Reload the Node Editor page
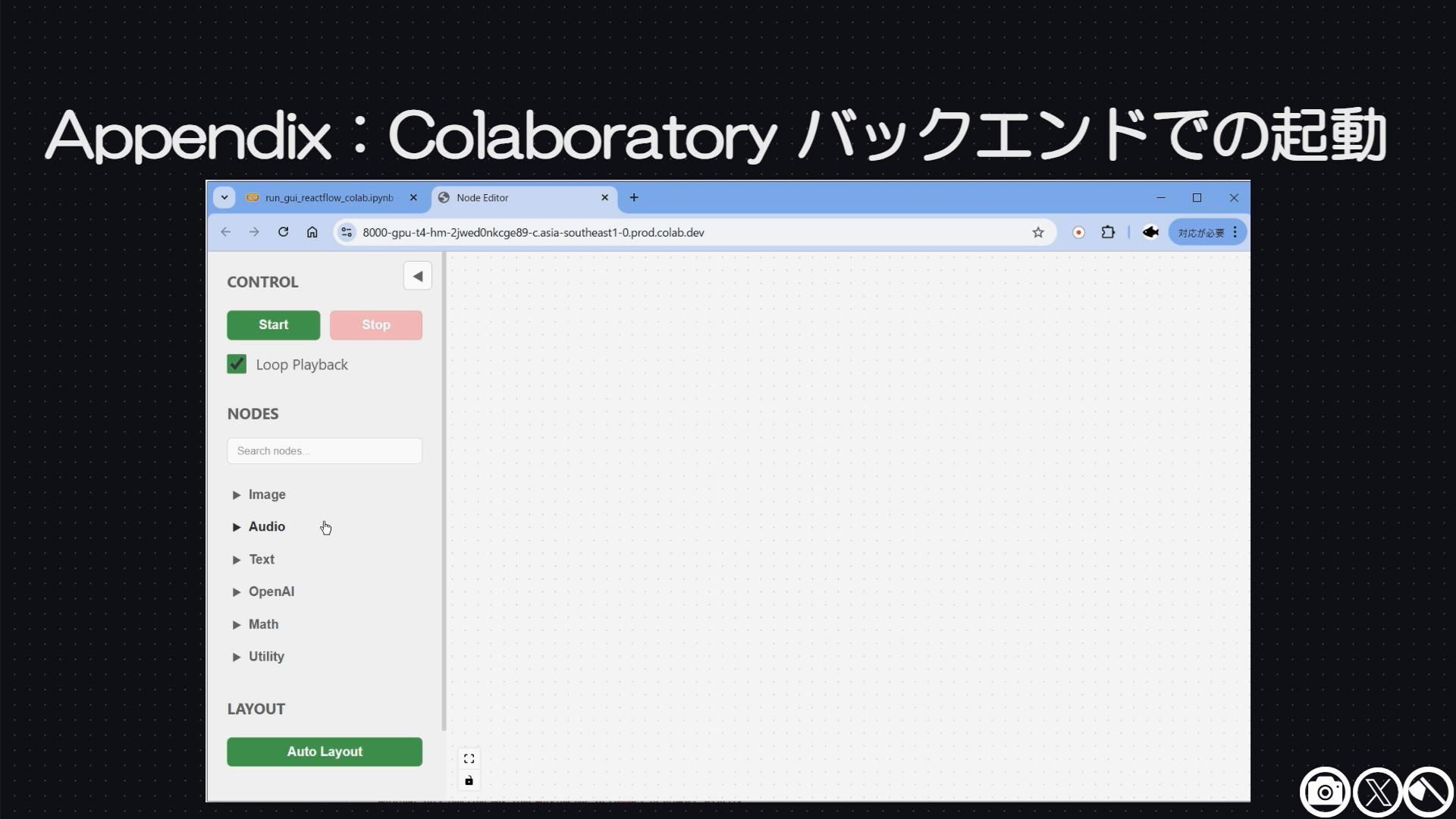The image size is (1456, 819). (x=283, y=232)
